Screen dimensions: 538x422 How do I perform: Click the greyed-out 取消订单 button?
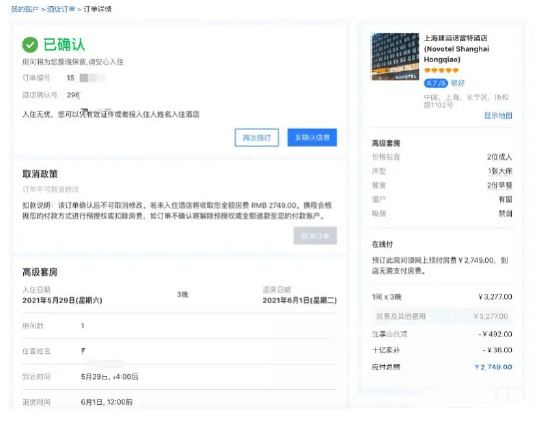pyautogui.click(x=315, y=236)
